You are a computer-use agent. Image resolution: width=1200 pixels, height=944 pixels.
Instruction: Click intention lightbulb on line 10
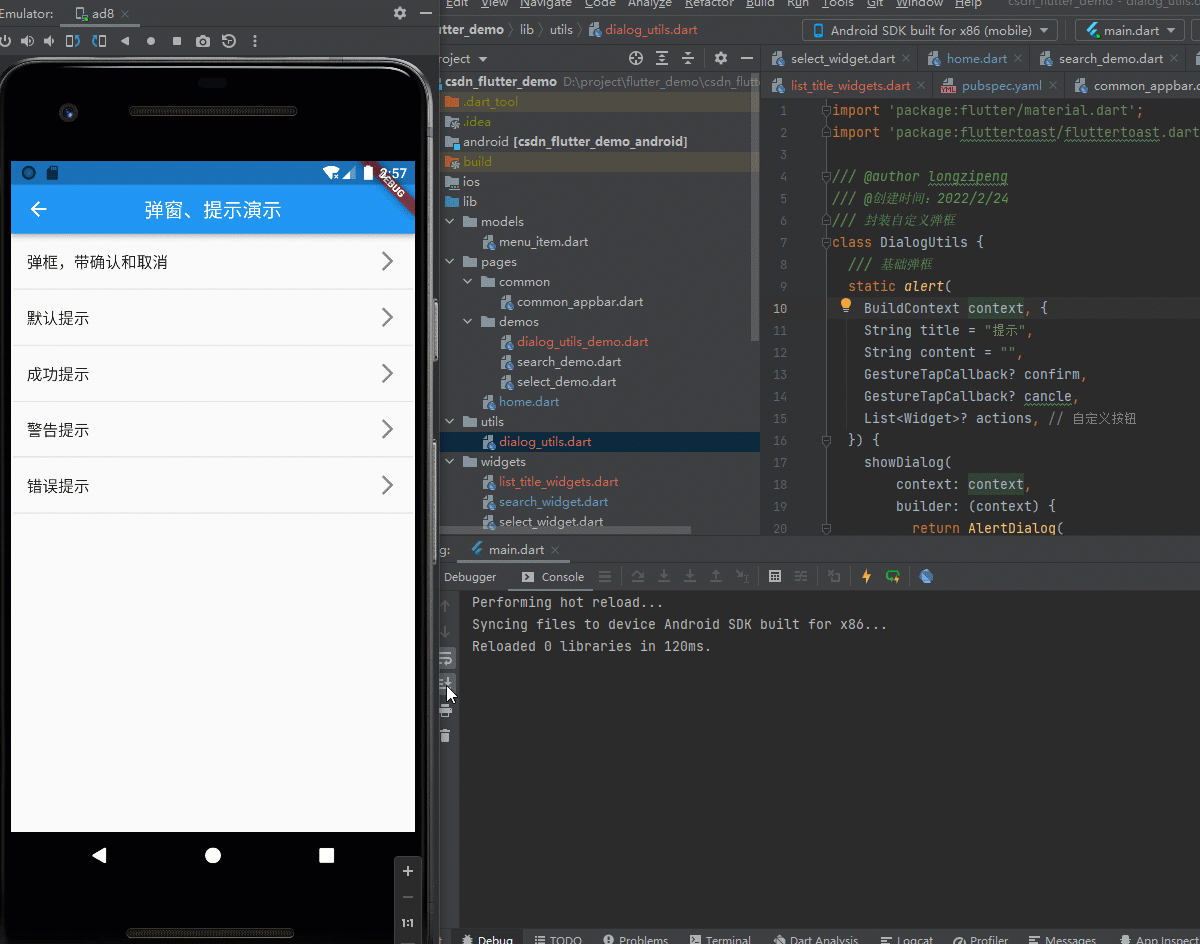click(845, 307)
